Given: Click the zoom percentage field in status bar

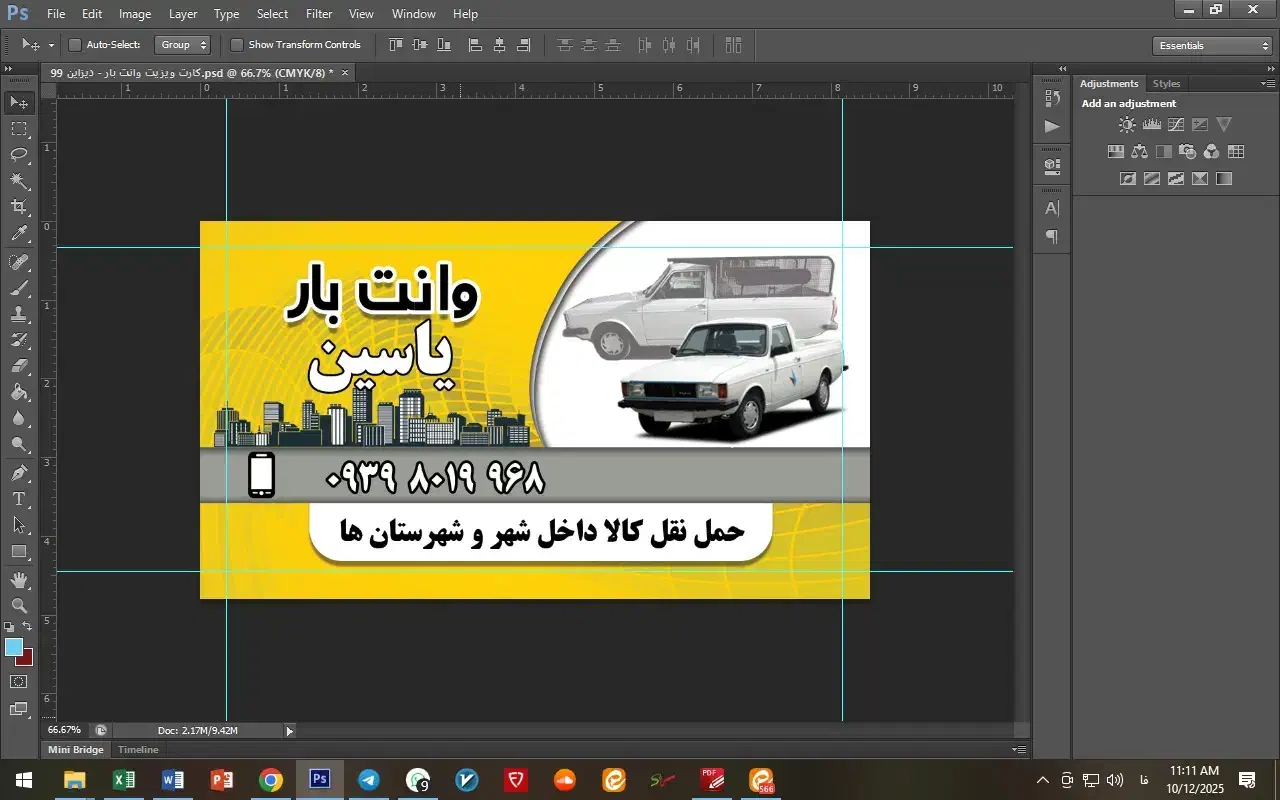Looking at the screenshot, I should coord(63,730).
